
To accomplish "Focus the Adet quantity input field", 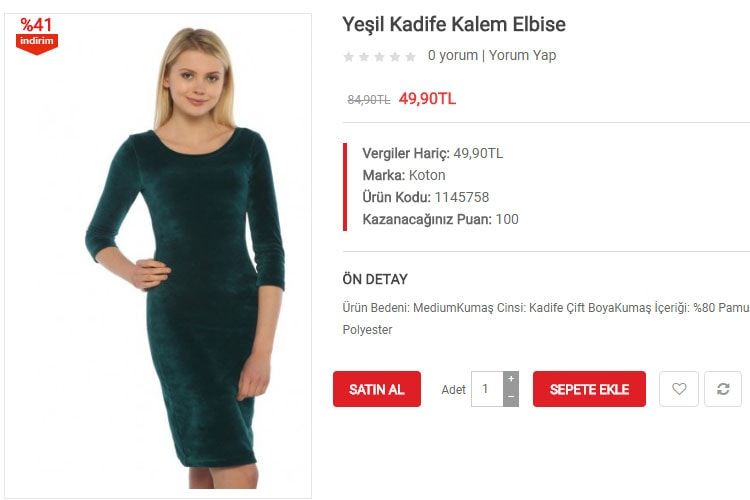I will point(487,389).
